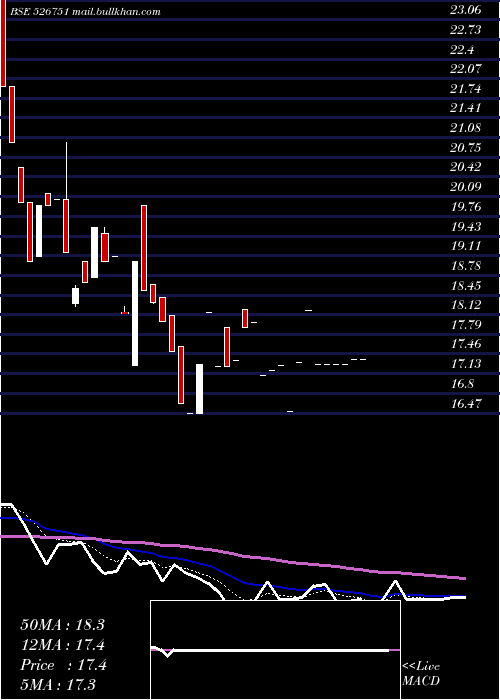Click the 22.4 price axis label
The height and width of the screenshot is (700, 500).
coord(462,50)
